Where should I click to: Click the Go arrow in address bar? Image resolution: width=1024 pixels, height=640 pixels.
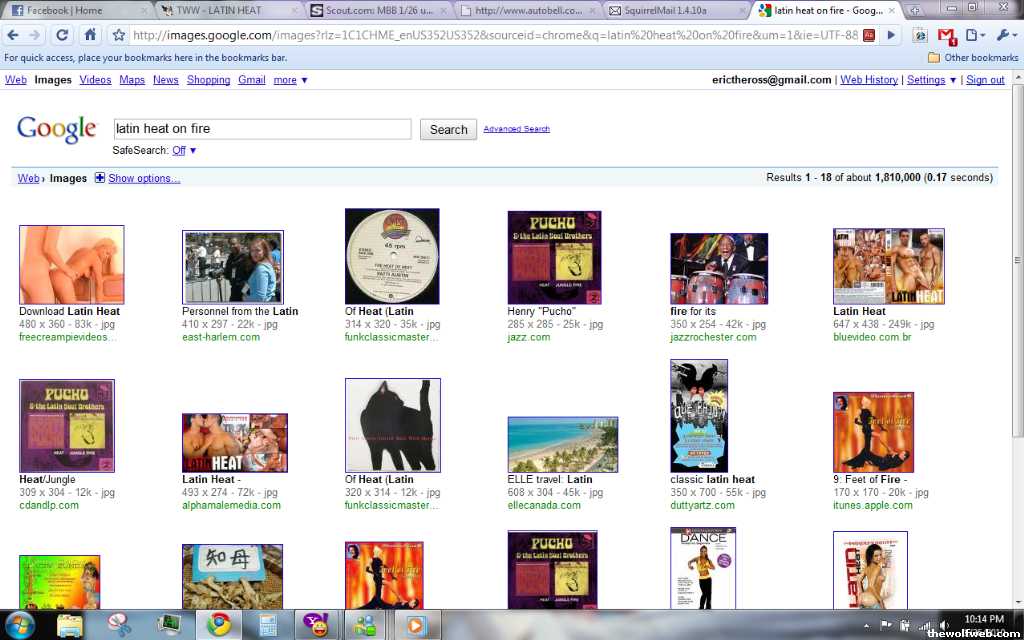coord(893,35)
